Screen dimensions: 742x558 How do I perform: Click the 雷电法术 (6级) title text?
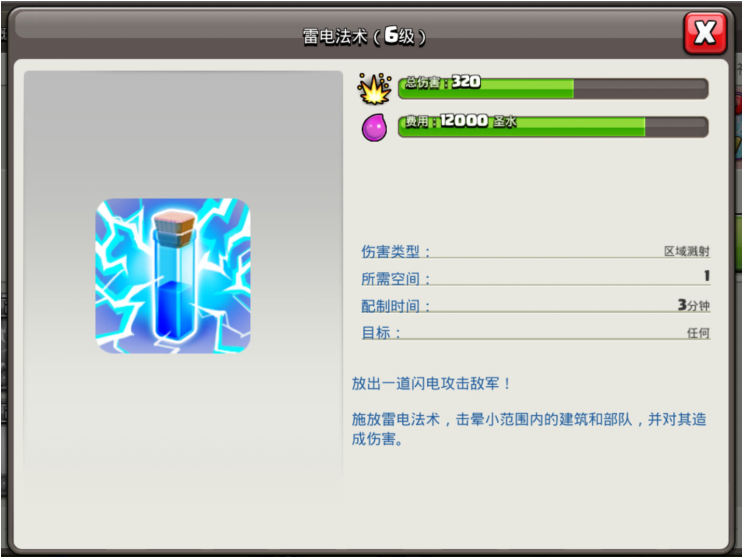coord(364,35)
